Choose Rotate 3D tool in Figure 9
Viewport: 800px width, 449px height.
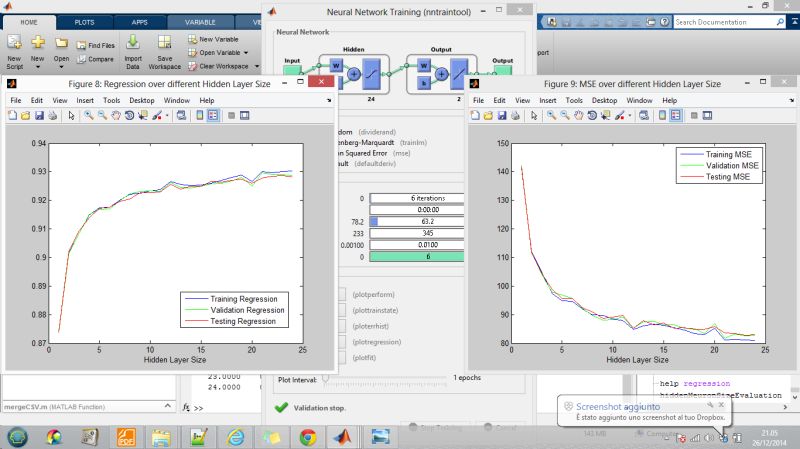[x=592, y=116]
